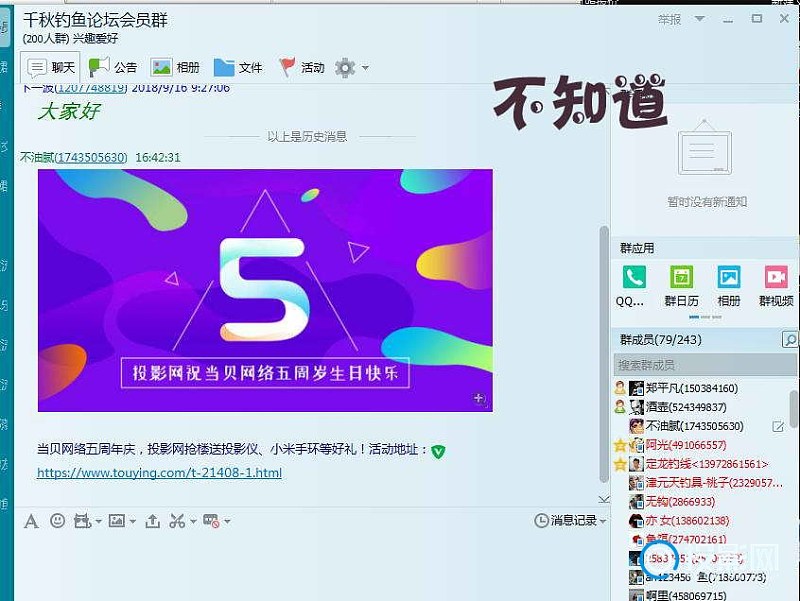800x601 pixels.
Task: Expand the arrow beside the message block icon
Action: 227,521
